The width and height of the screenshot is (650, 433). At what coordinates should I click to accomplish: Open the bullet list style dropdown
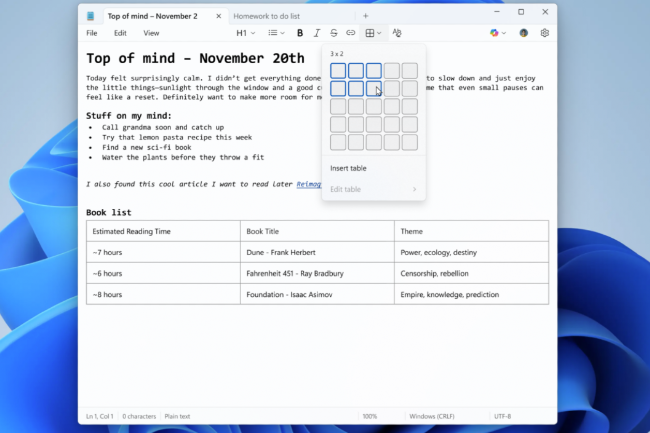tap(276, 33)
